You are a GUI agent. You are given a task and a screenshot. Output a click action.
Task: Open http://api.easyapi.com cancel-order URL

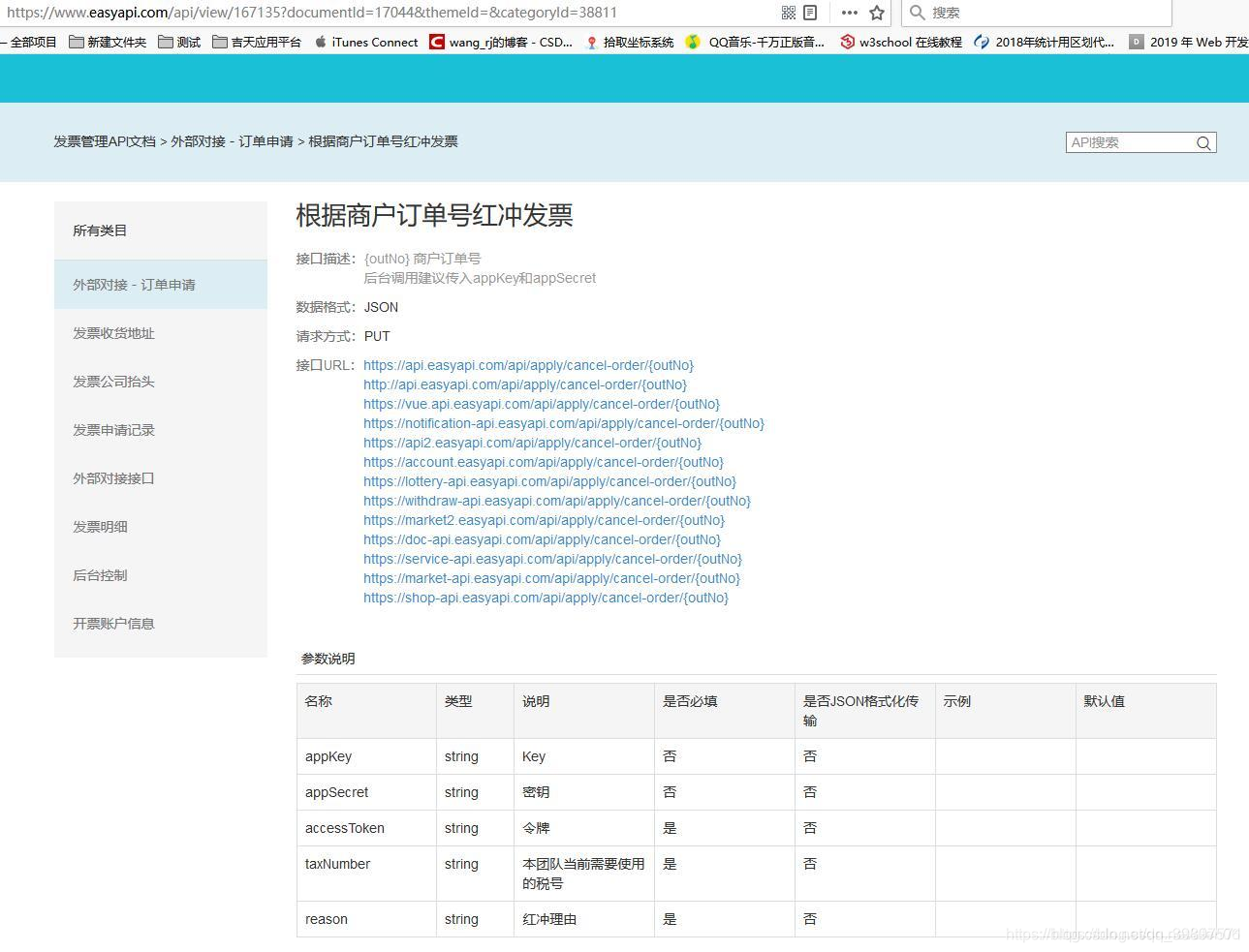525,384
